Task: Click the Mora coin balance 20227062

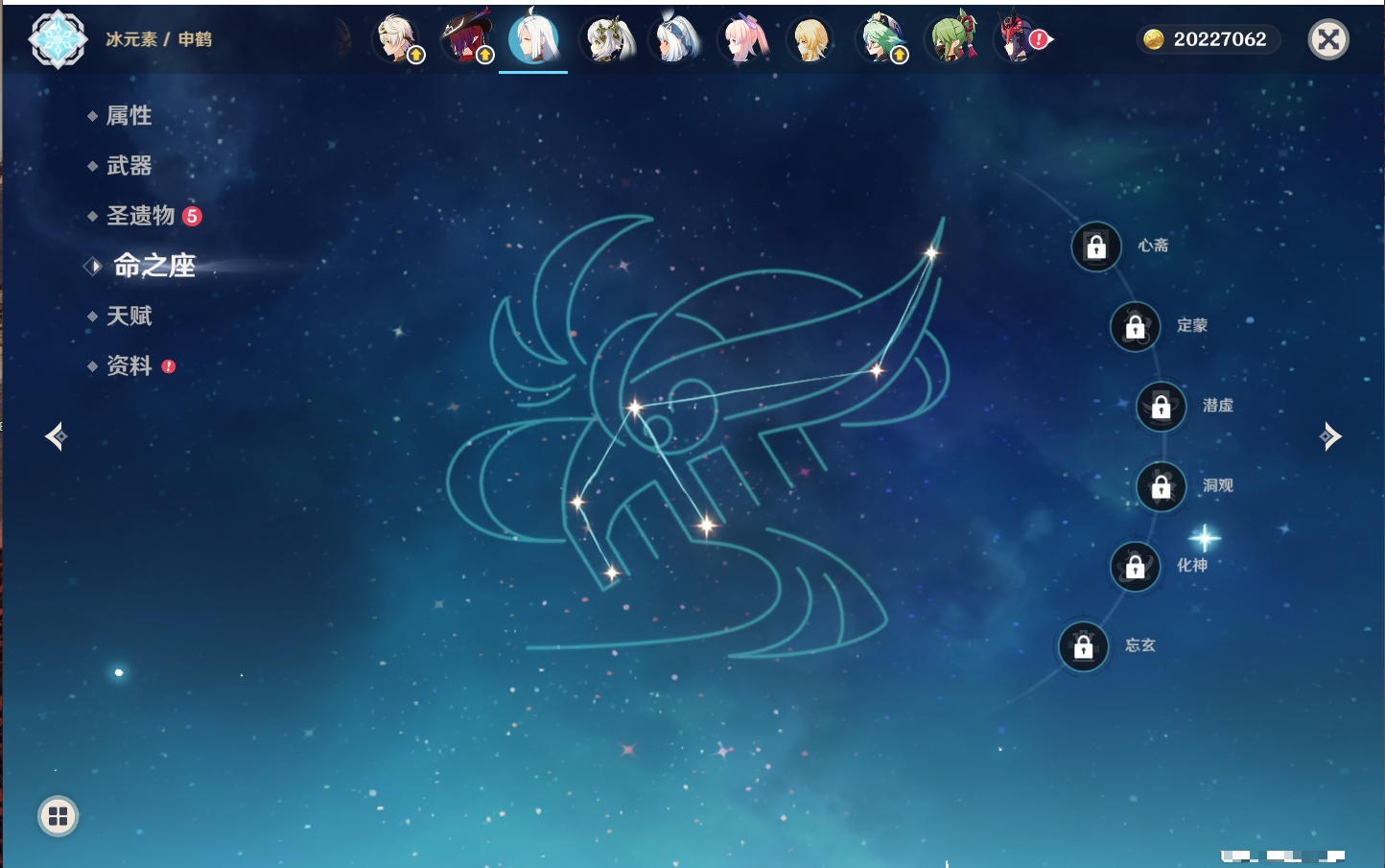Action: pyautogui.click(x=1208, y=39)
